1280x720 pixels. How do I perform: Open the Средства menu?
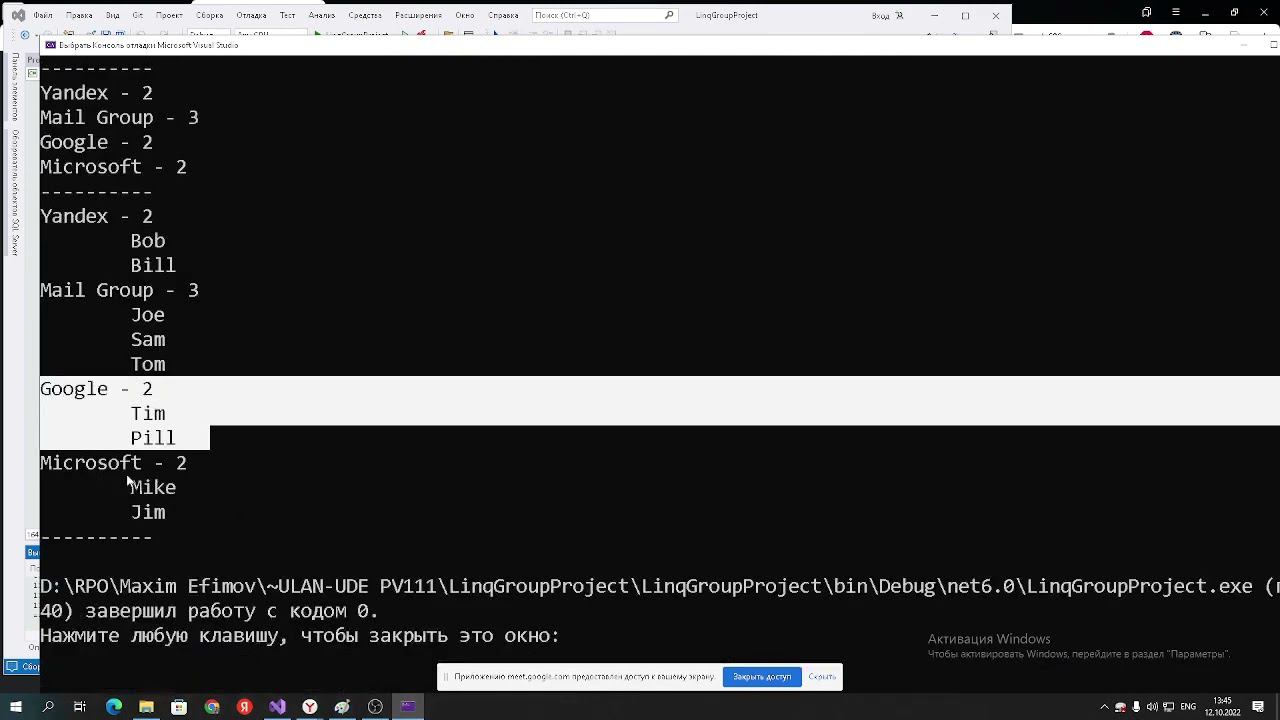point(365,15)
